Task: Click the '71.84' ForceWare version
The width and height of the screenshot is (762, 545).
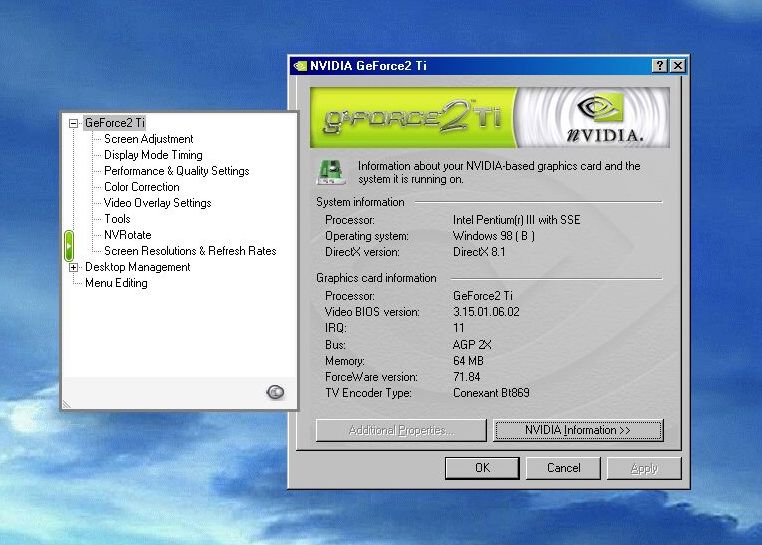Action: [467, 377]
